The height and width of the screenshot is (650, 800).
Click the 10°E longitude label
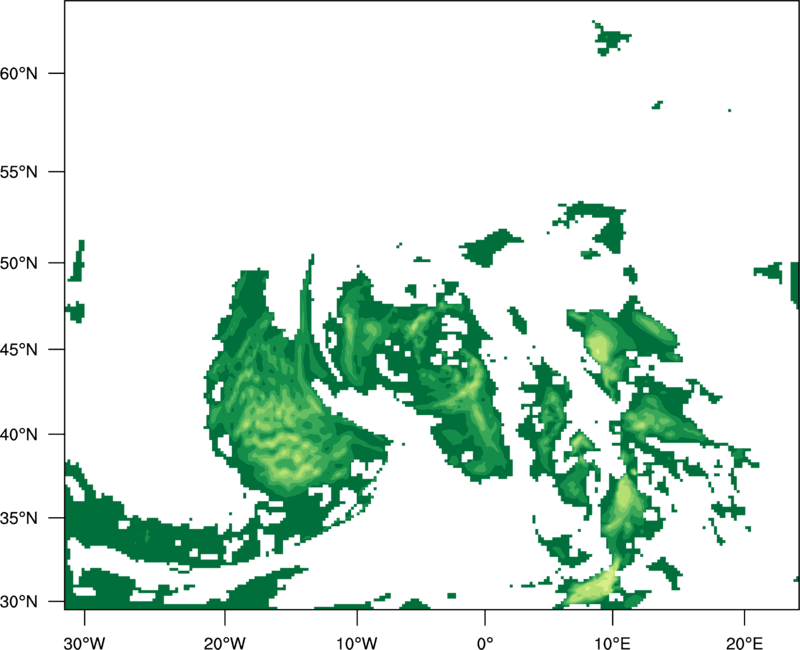point(612,643)
